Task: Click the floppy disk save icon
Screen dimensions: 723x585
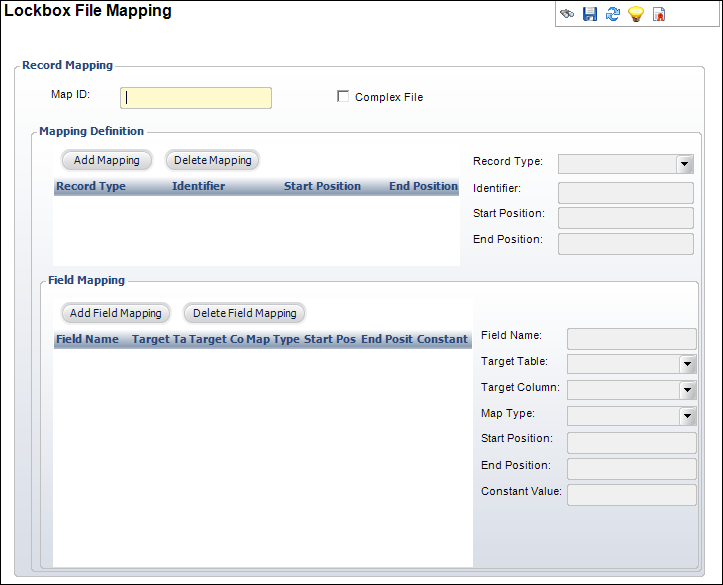Action: 590,14
